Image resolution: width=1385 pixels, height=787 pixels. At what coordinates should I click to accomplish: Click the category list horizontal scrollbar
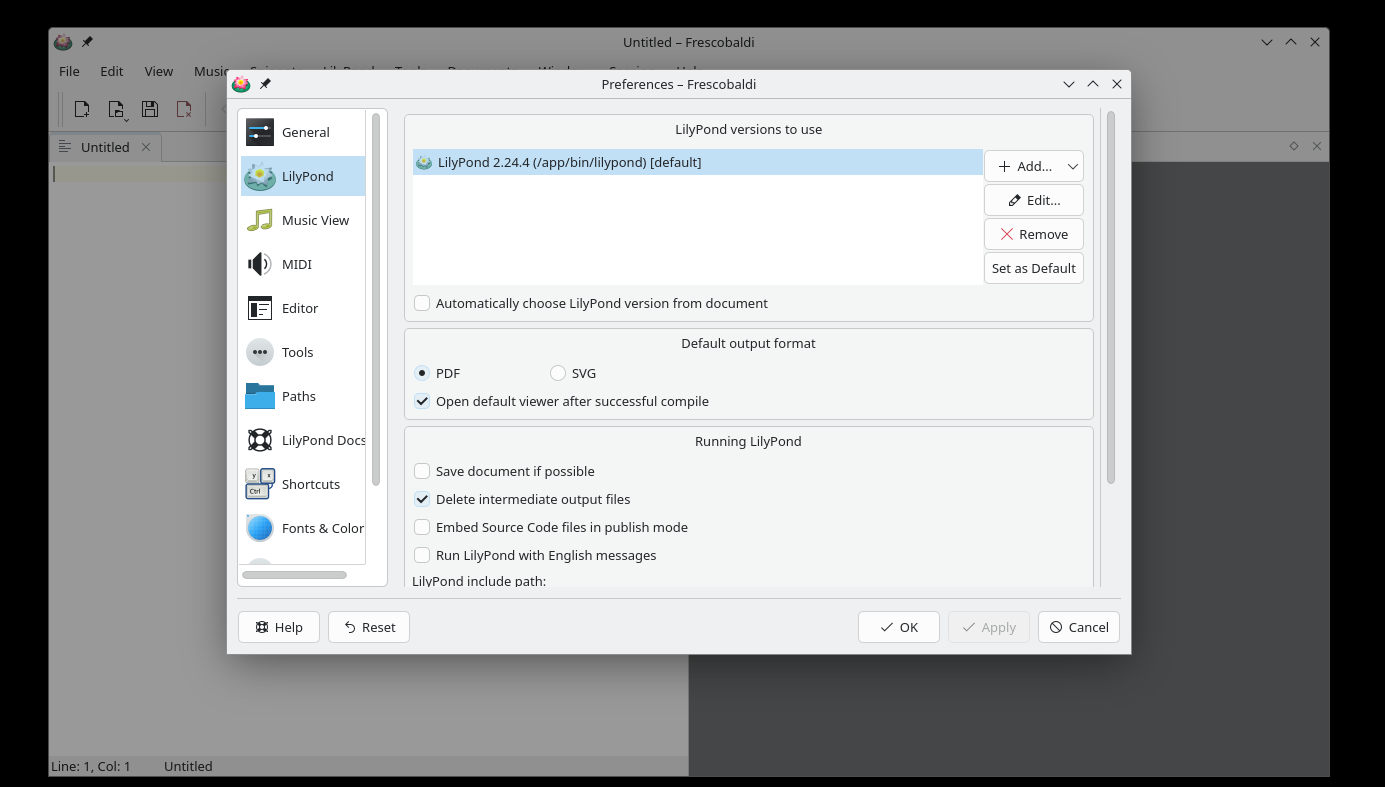(294, 575)
